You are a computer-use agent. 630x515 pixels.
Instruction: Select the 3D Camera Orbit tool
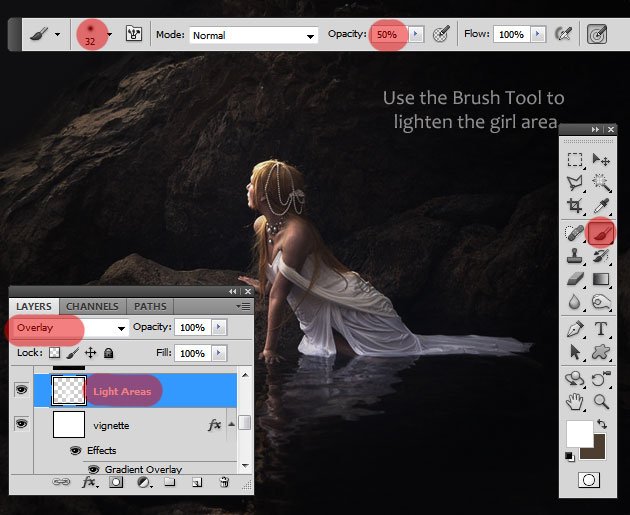tap(601, 379)
